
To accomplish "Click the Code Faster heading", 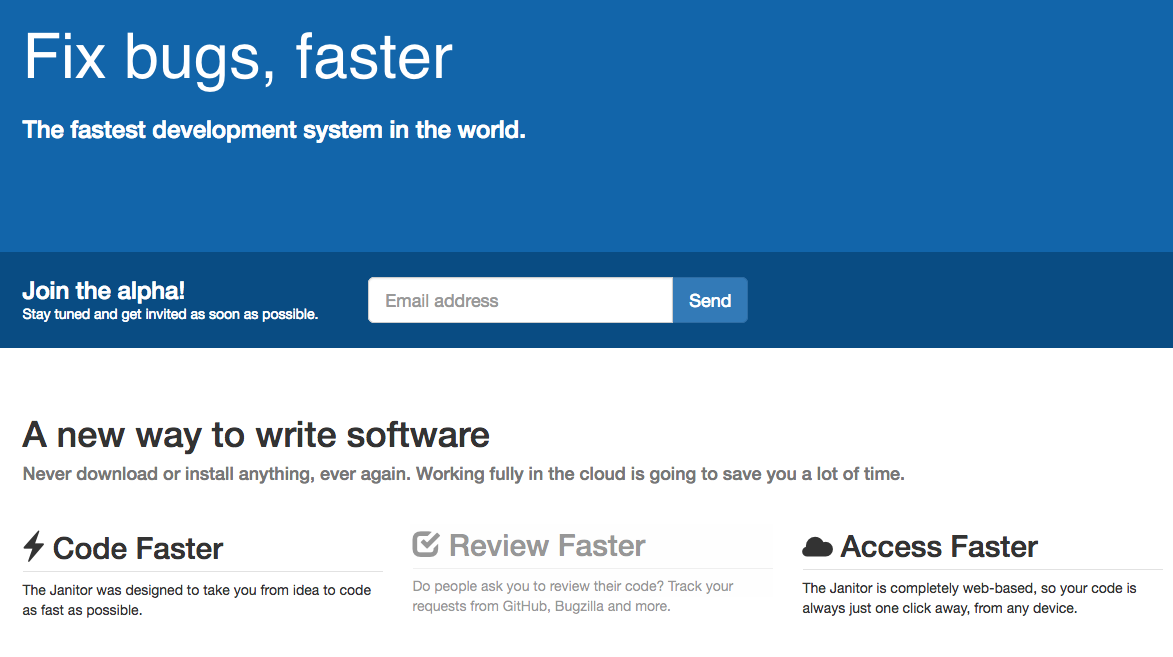I will point(137,548).
